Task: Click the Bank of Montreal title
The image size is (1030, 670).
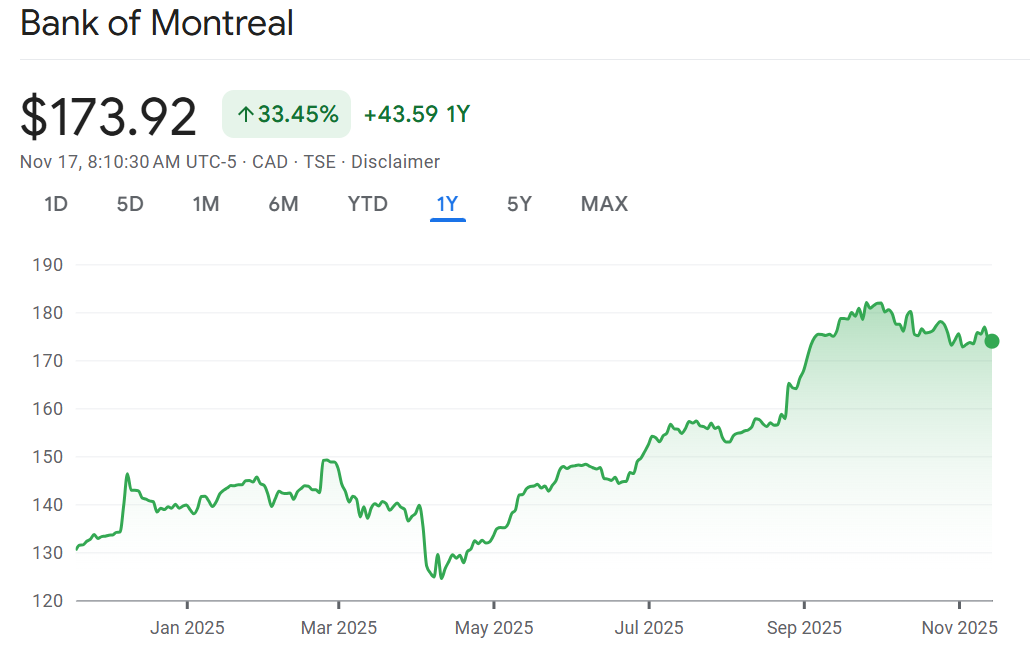Action: (157, 23)
